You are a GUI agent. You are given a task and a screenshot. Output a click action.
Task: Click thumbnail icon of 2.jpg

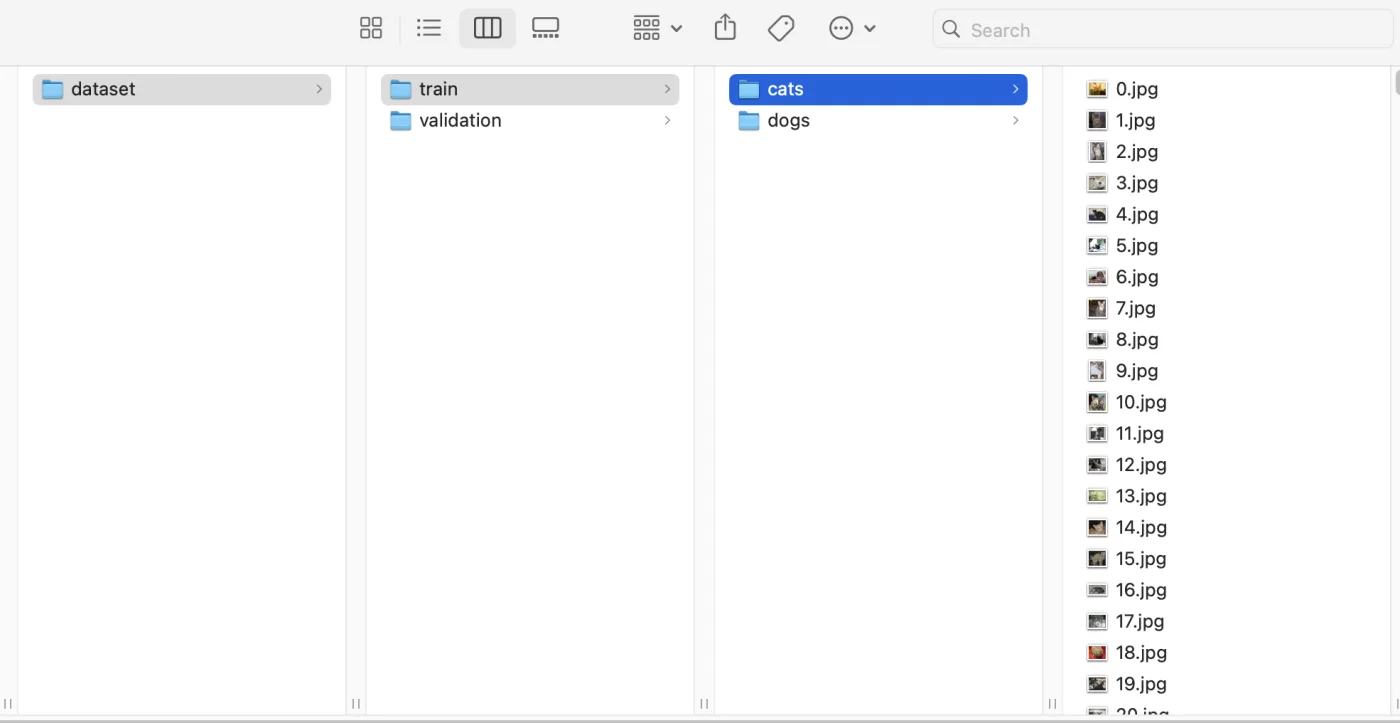[1097, 152]
